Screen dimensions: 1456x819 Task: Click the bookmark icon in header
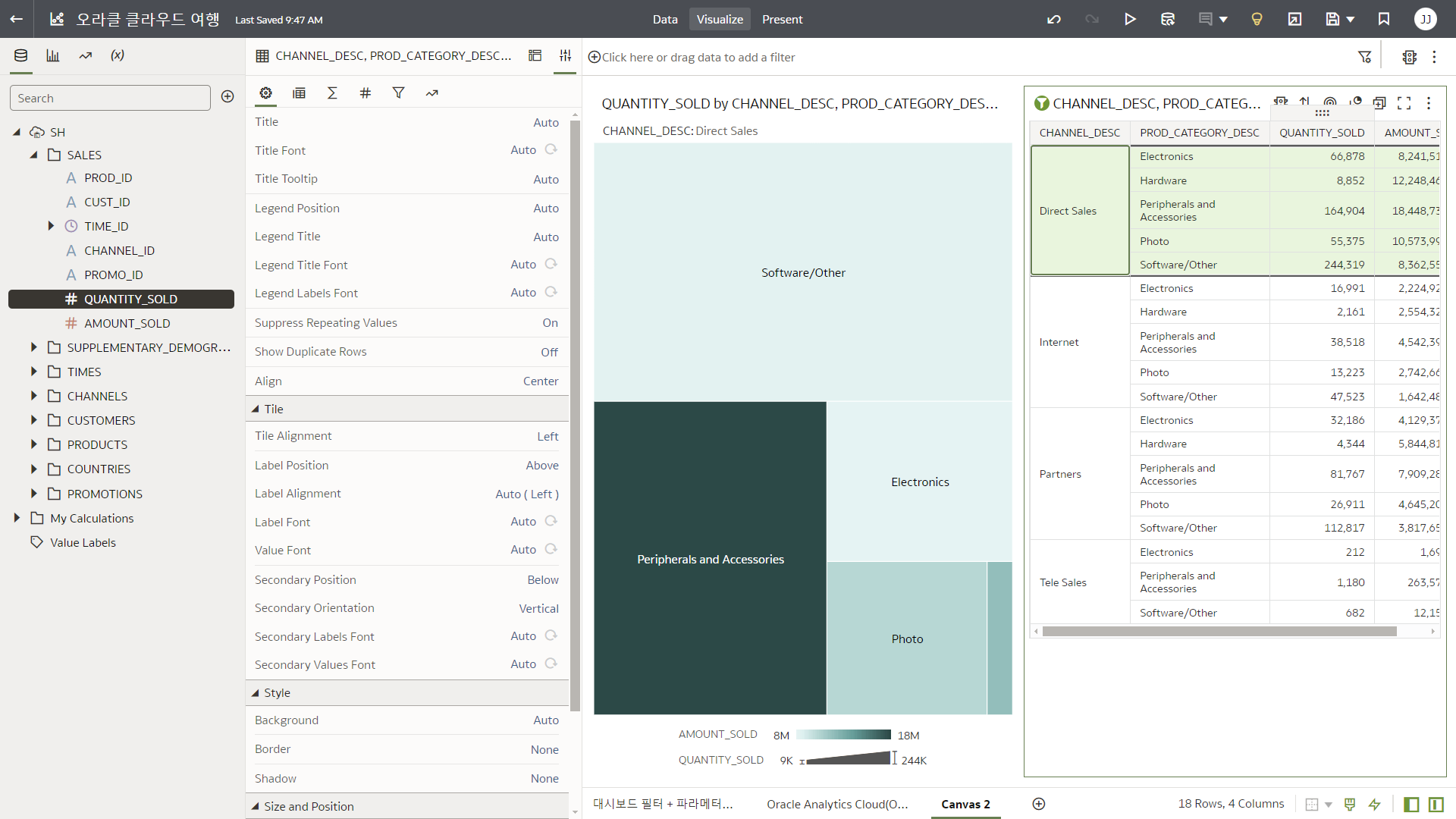pos(1384,20)
